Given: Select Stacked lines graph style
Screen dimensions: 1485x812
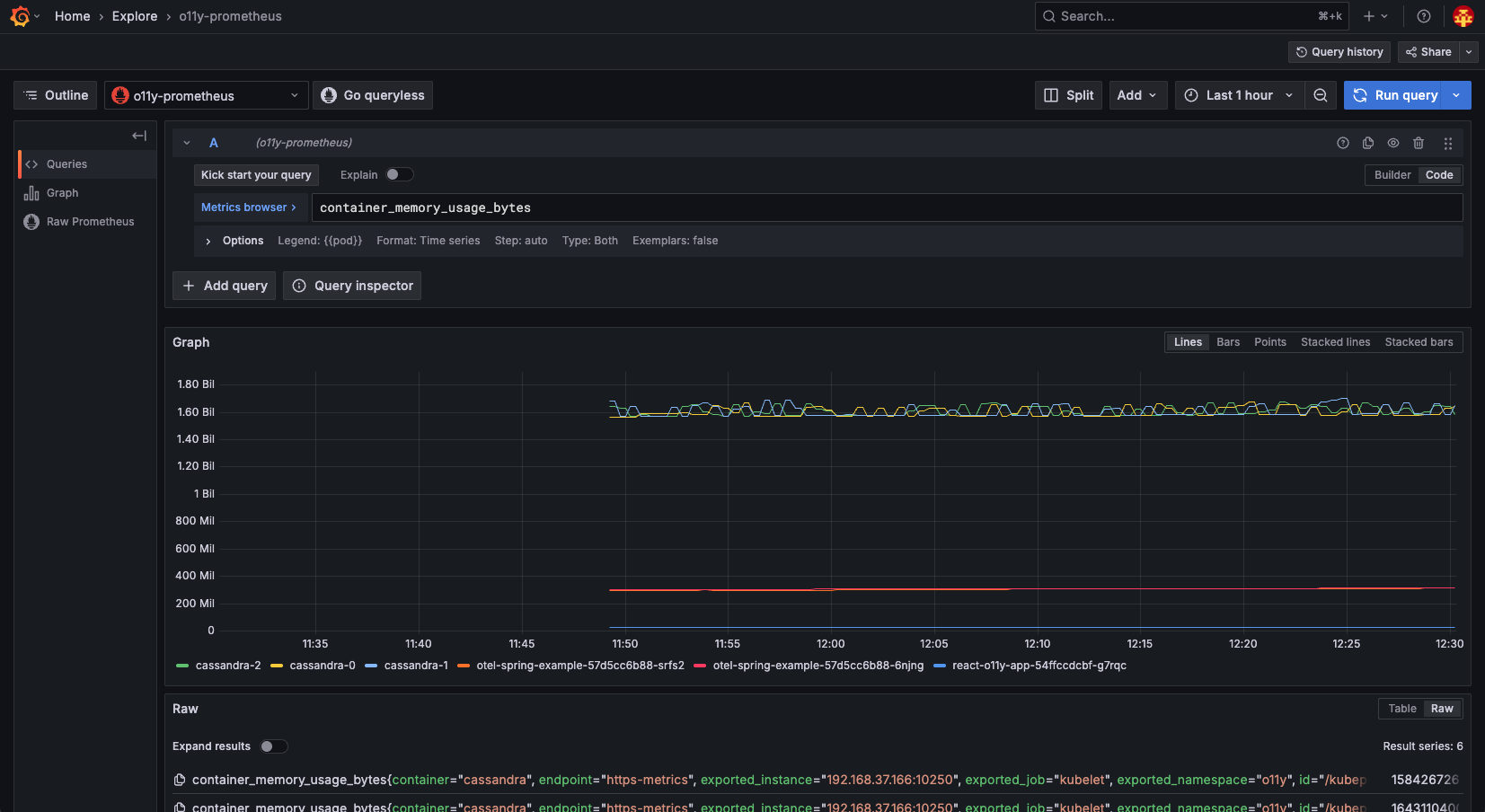Looking at the screenshot, I should tap(1335, 342).
